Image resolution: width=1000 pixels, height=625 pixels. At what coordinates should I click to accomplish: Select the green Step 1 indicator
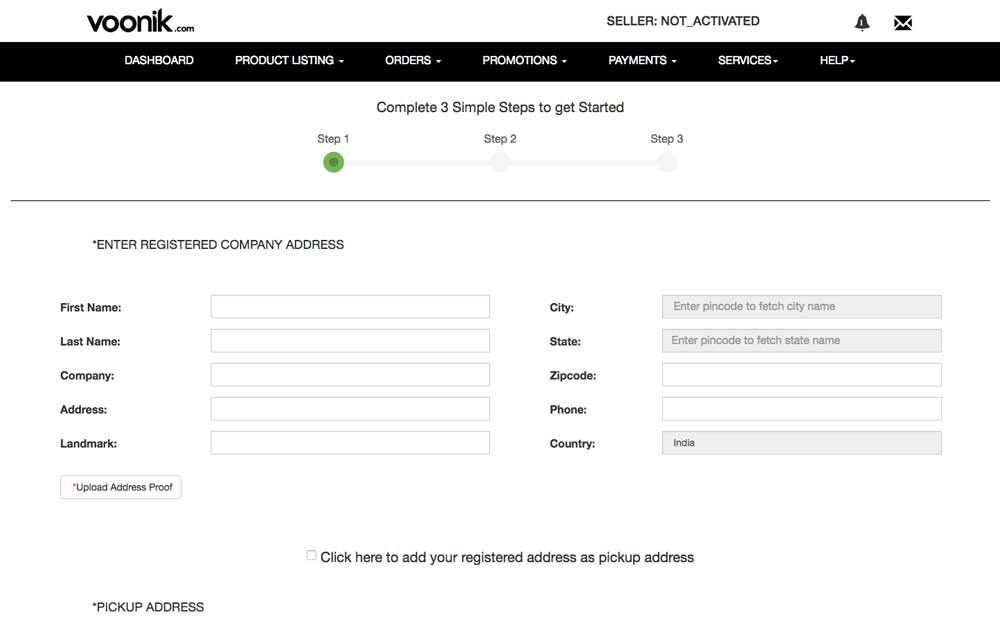(x=333, y=162)
